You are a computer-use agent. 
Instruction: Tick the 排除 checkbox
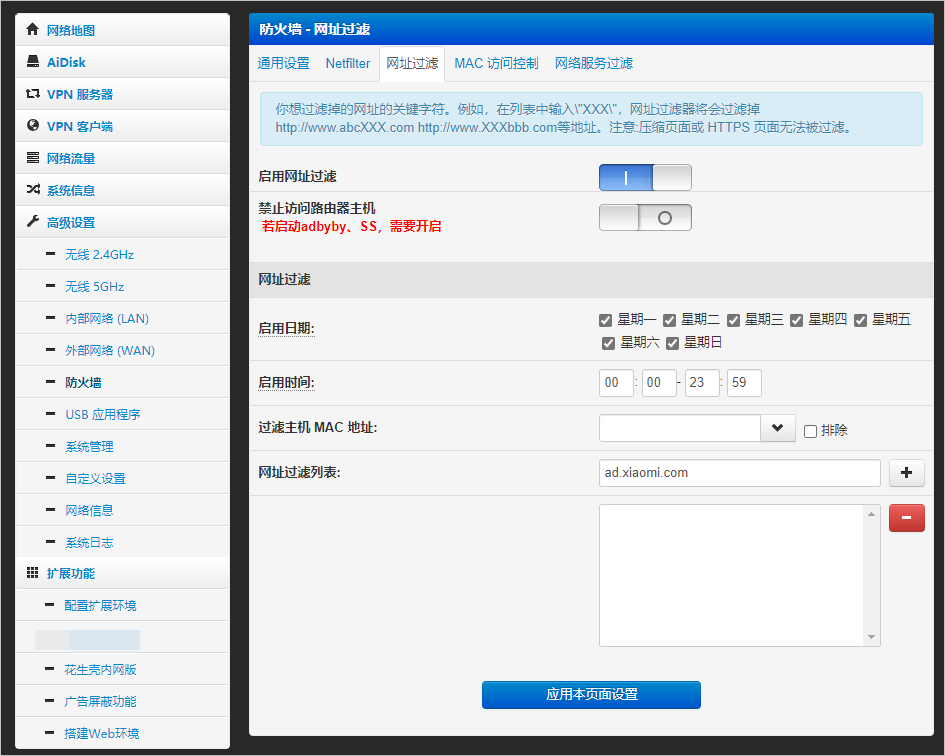(x=811, y=431)
